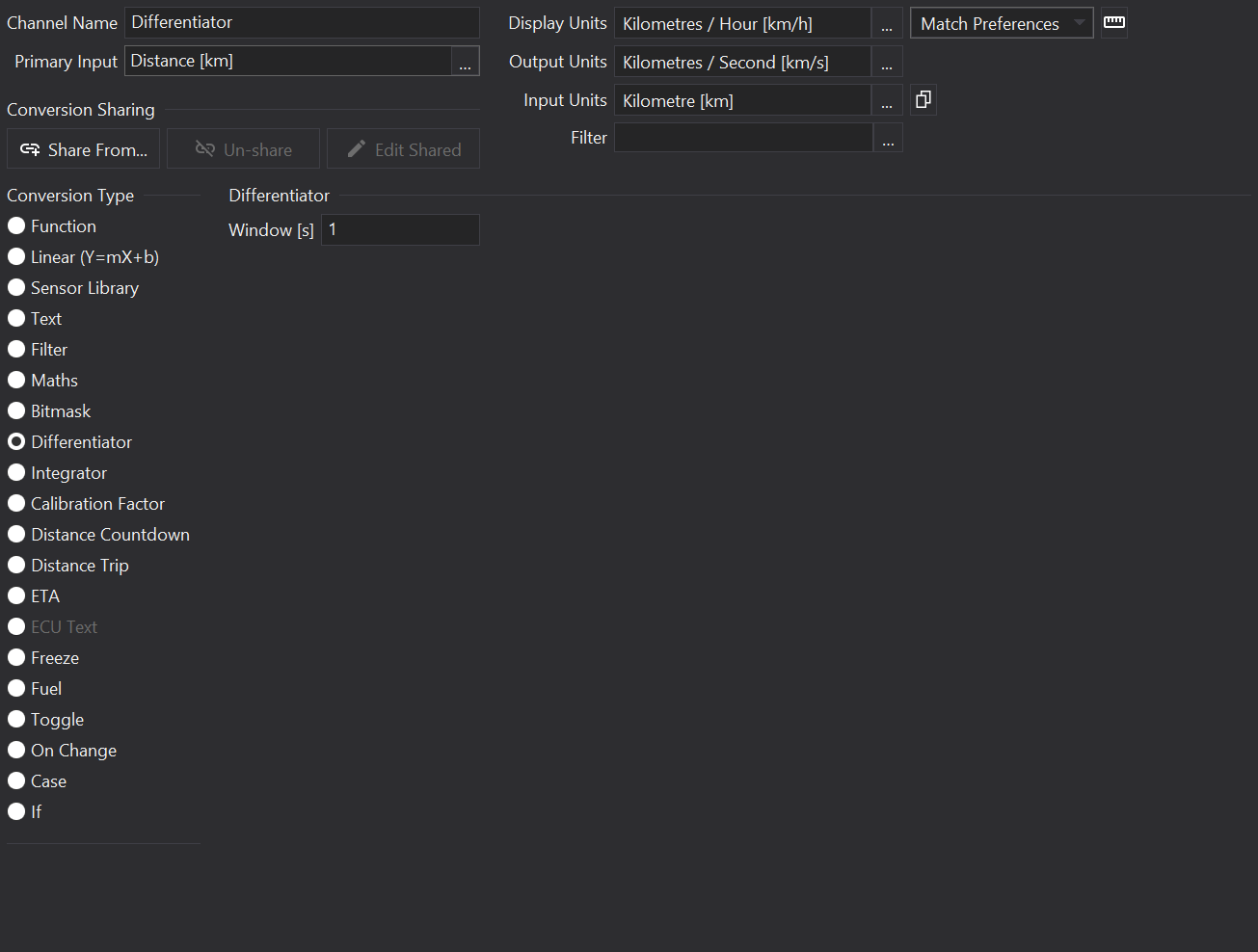Click the empty Filter input field
Screen dimensions: 1258x952
742,138
